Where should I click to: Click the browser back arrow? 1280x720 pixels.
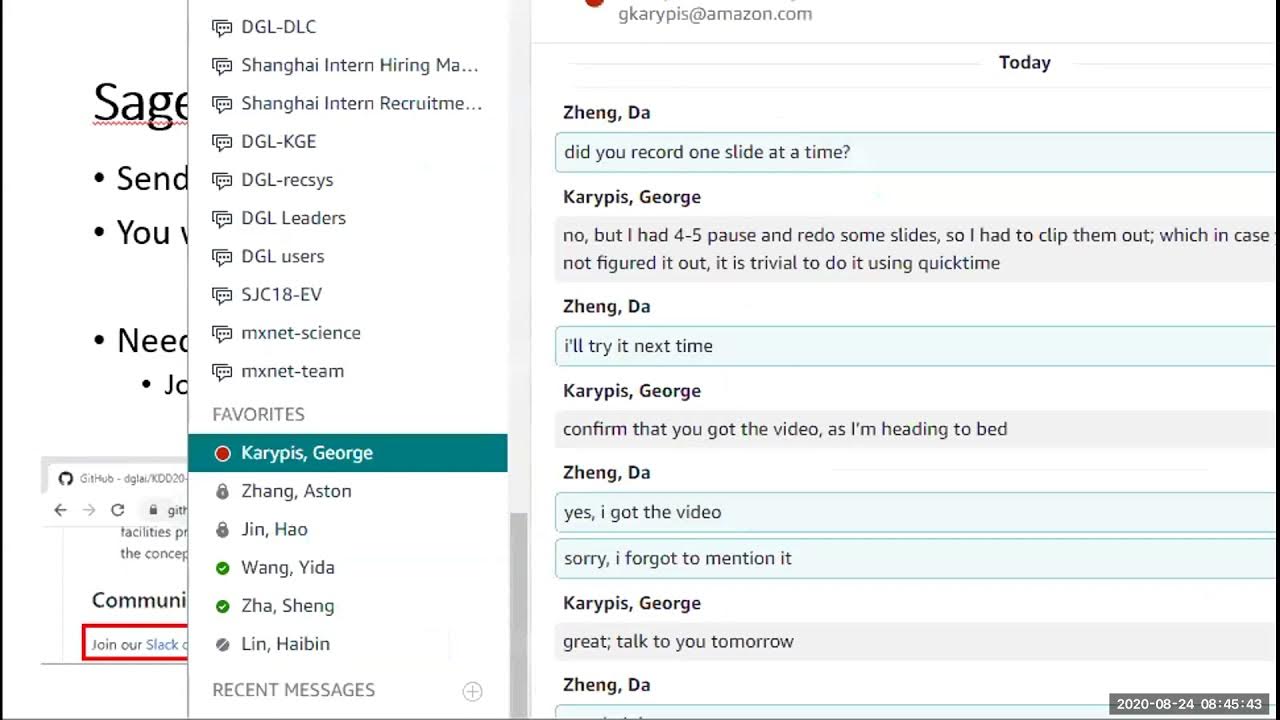(x=60, y=510)
